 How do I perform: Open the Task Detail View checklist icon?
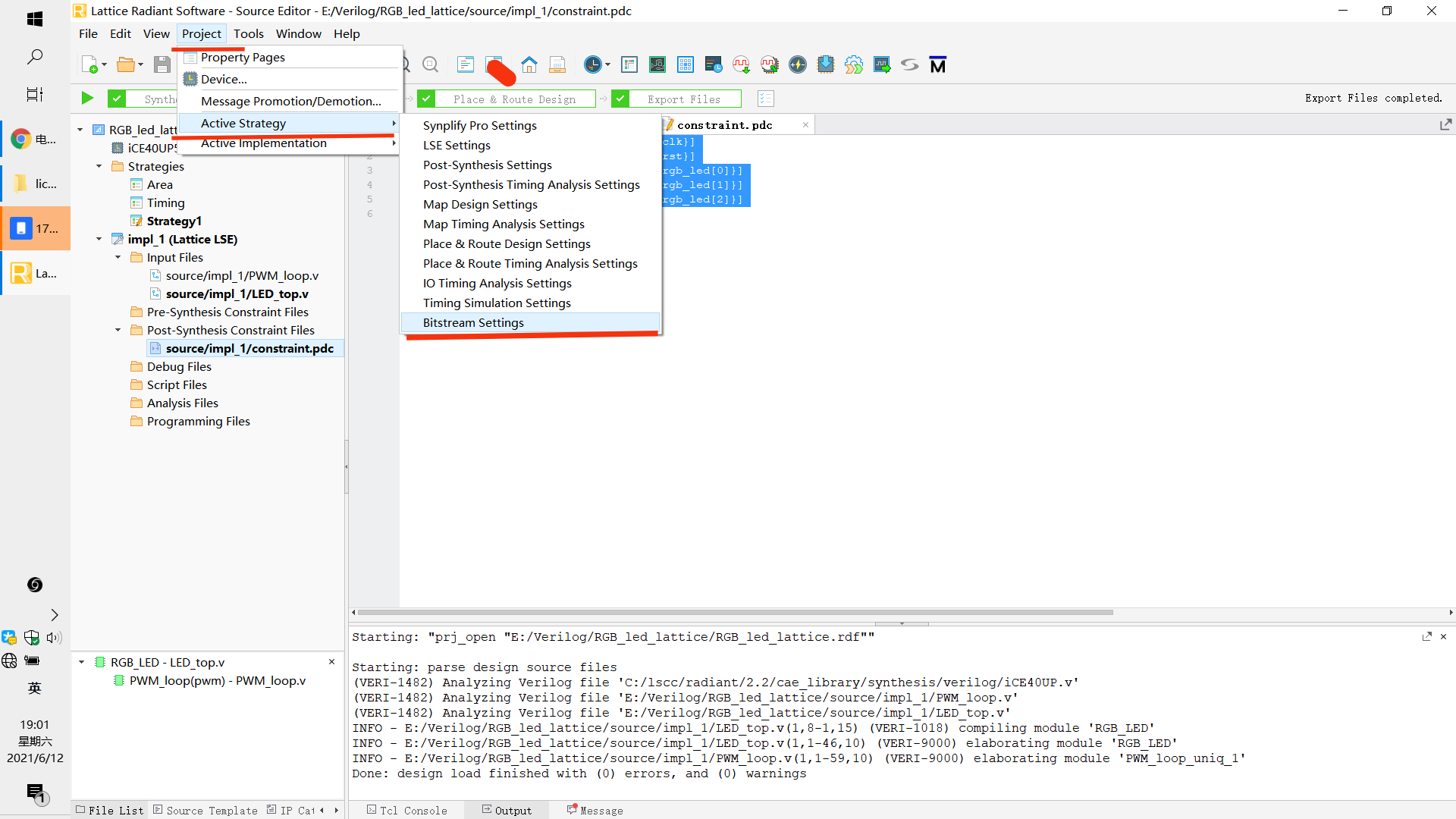point(766,99)
